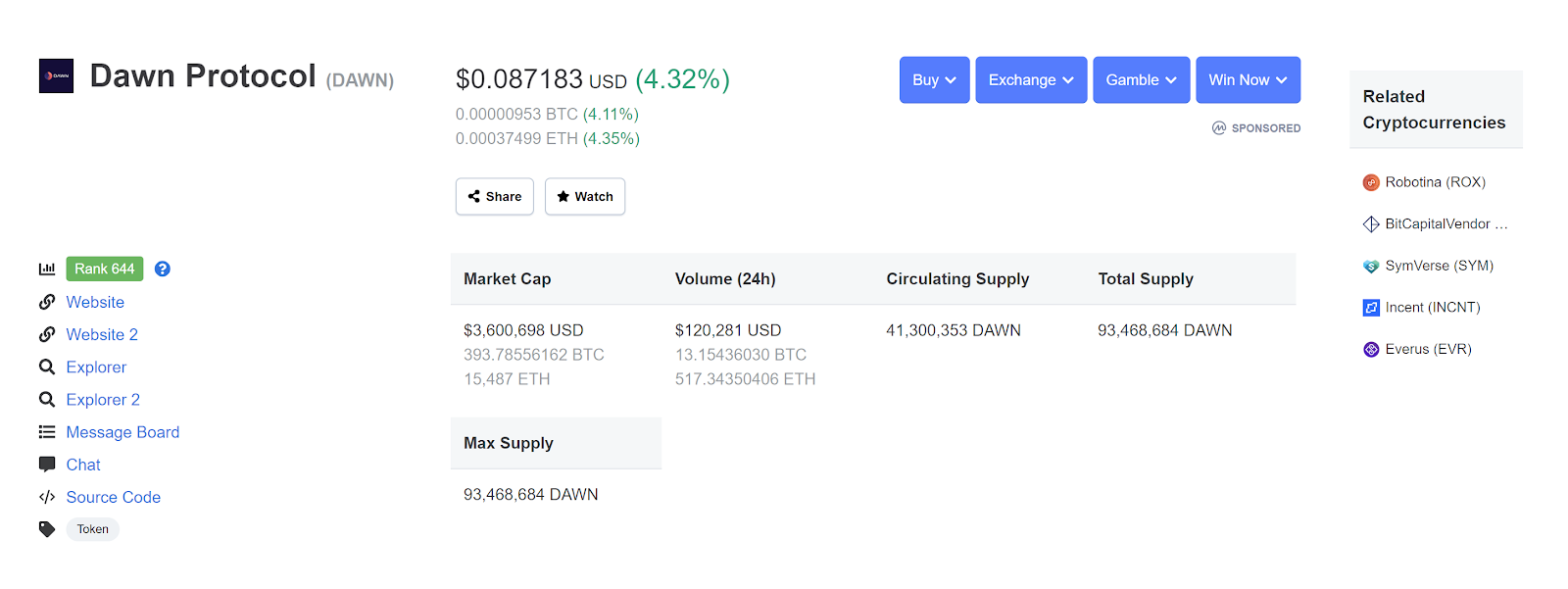This screenshot has width=1568, height=589.
Task: Click the Token tag
Action: [93, 529]
